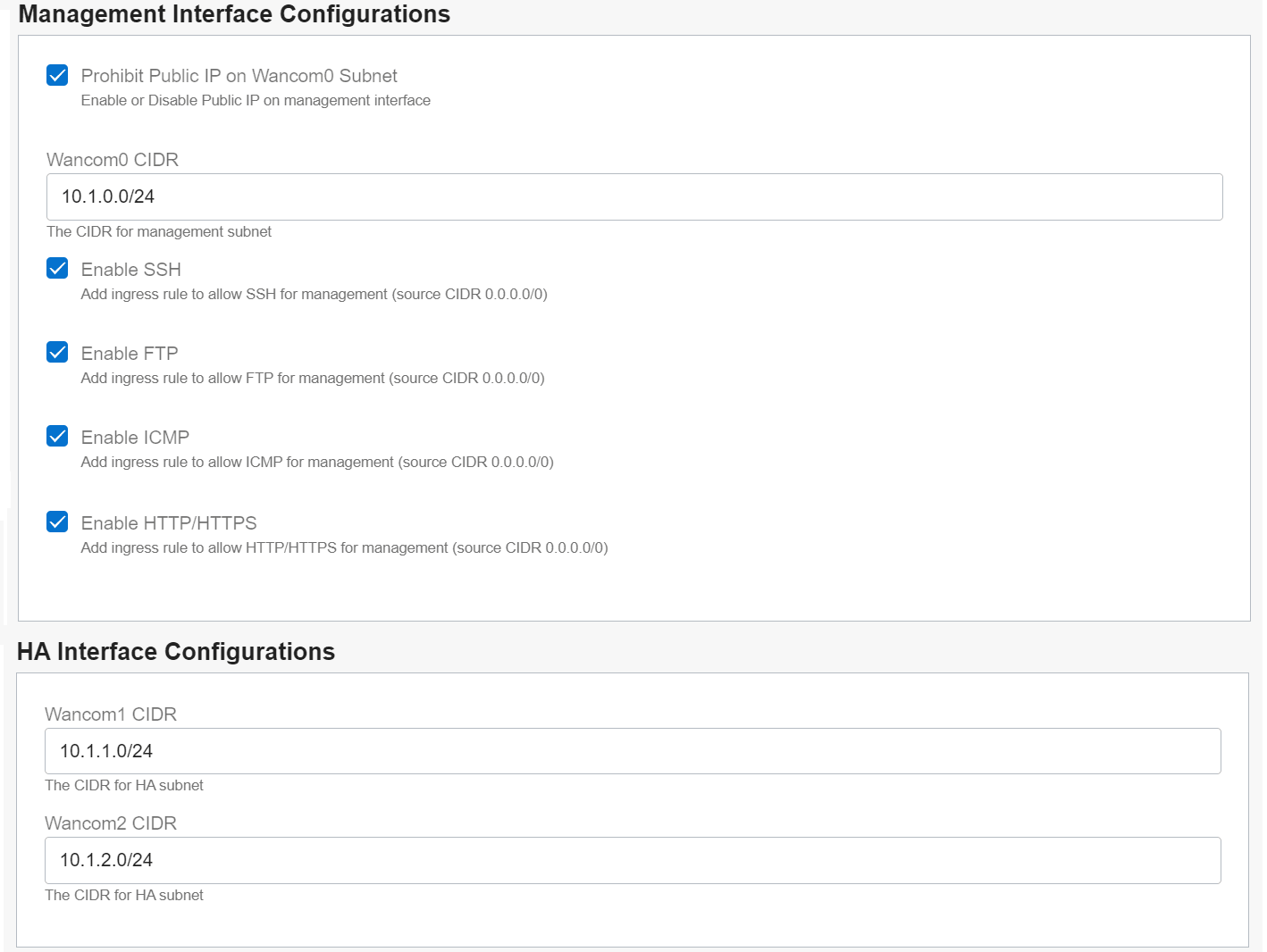
Task: Click the Enable ICMP label text
Action: tap(135, 437)
